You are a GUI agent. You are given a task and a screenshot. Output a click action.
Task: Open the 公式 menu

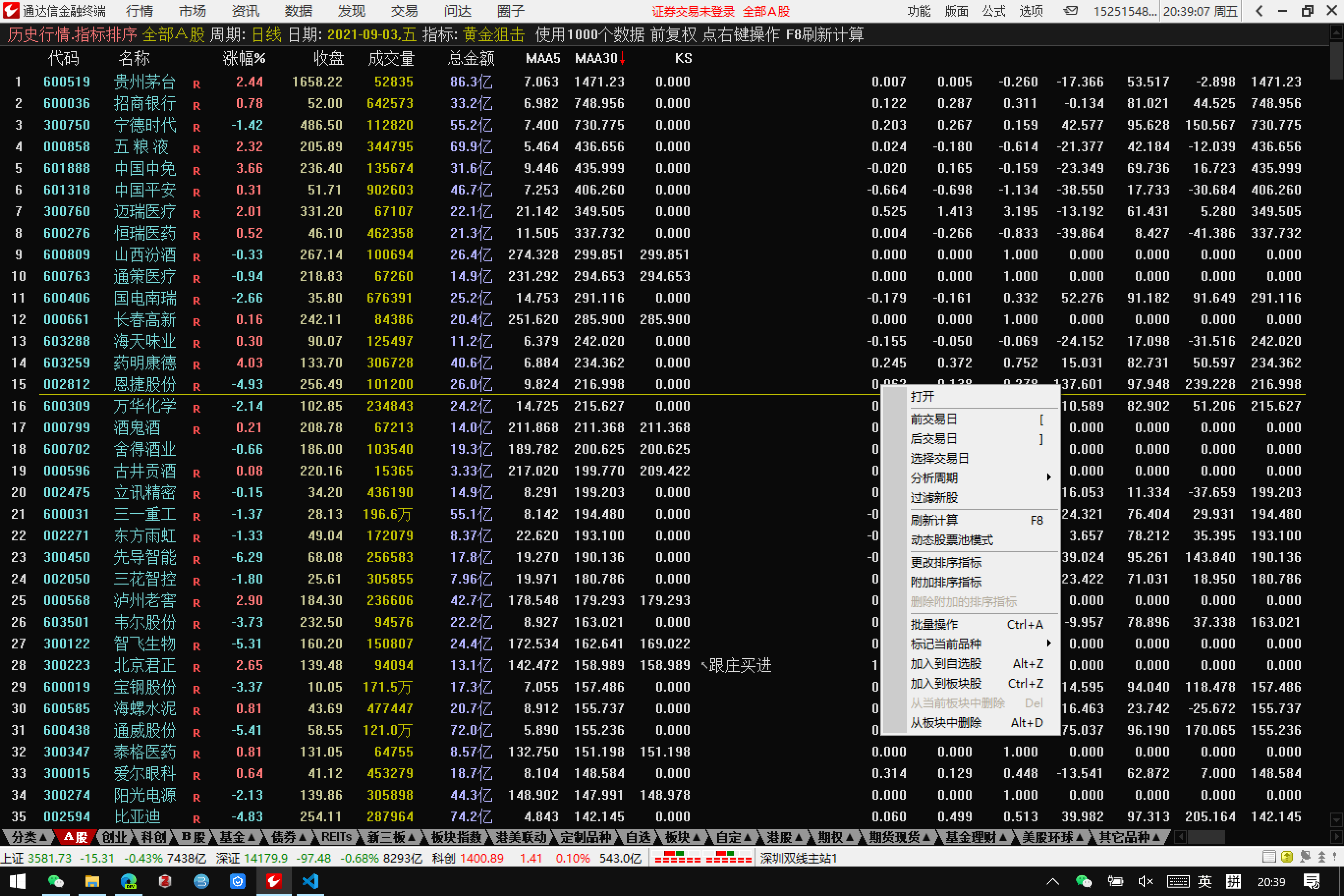click(x=993, y=11)
